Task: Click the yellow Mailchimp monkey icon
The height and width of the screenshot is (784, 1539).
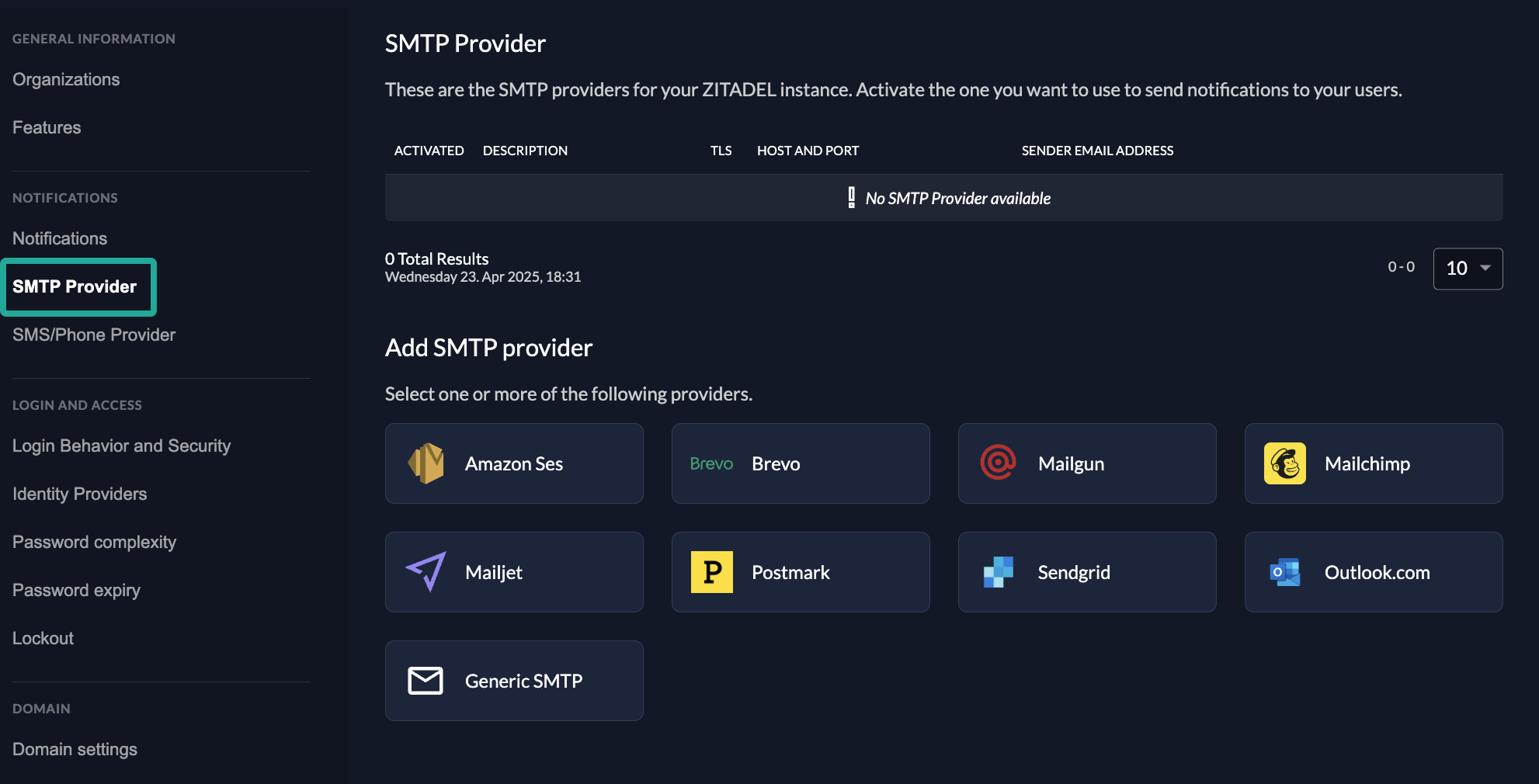Action: (1284, 463)
